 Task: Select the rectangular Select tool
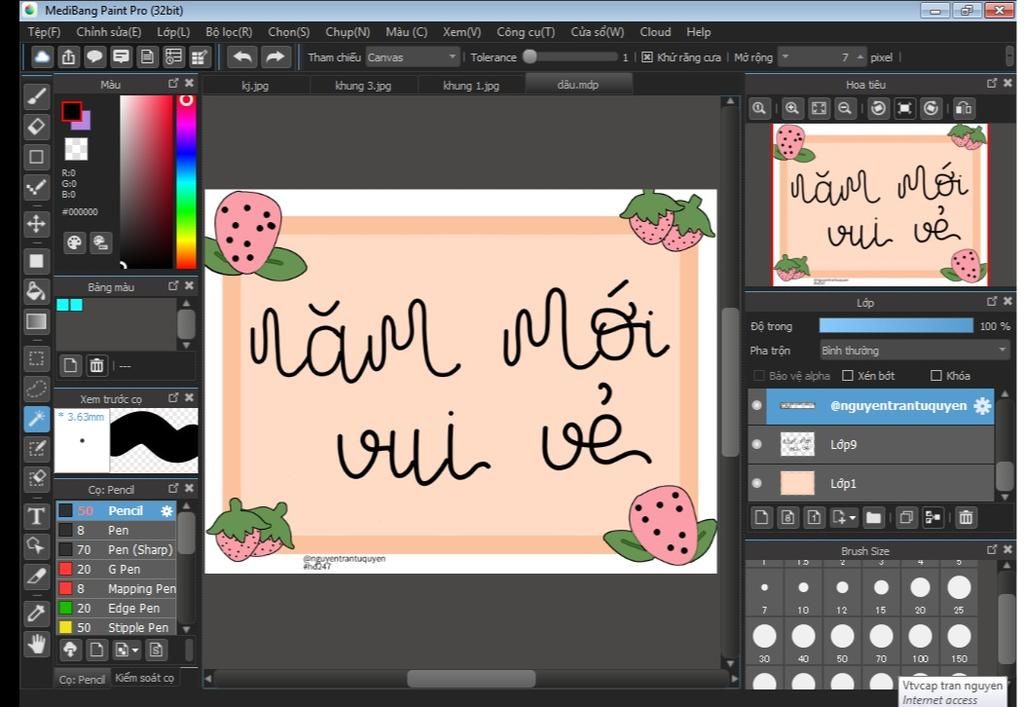click(37, 358)
